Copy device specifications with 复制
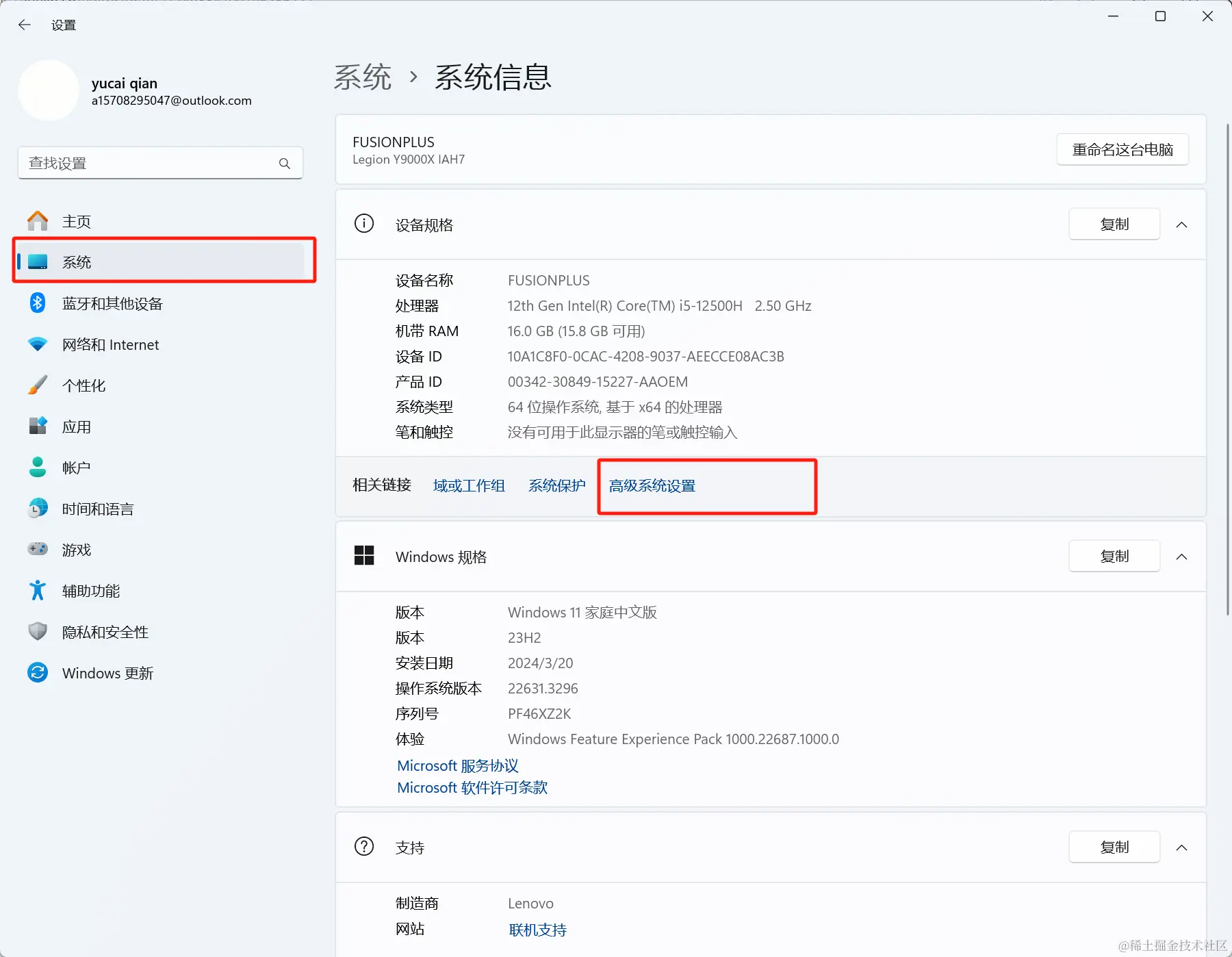Screen dimensions: 1232x957 click(1114, 224)
